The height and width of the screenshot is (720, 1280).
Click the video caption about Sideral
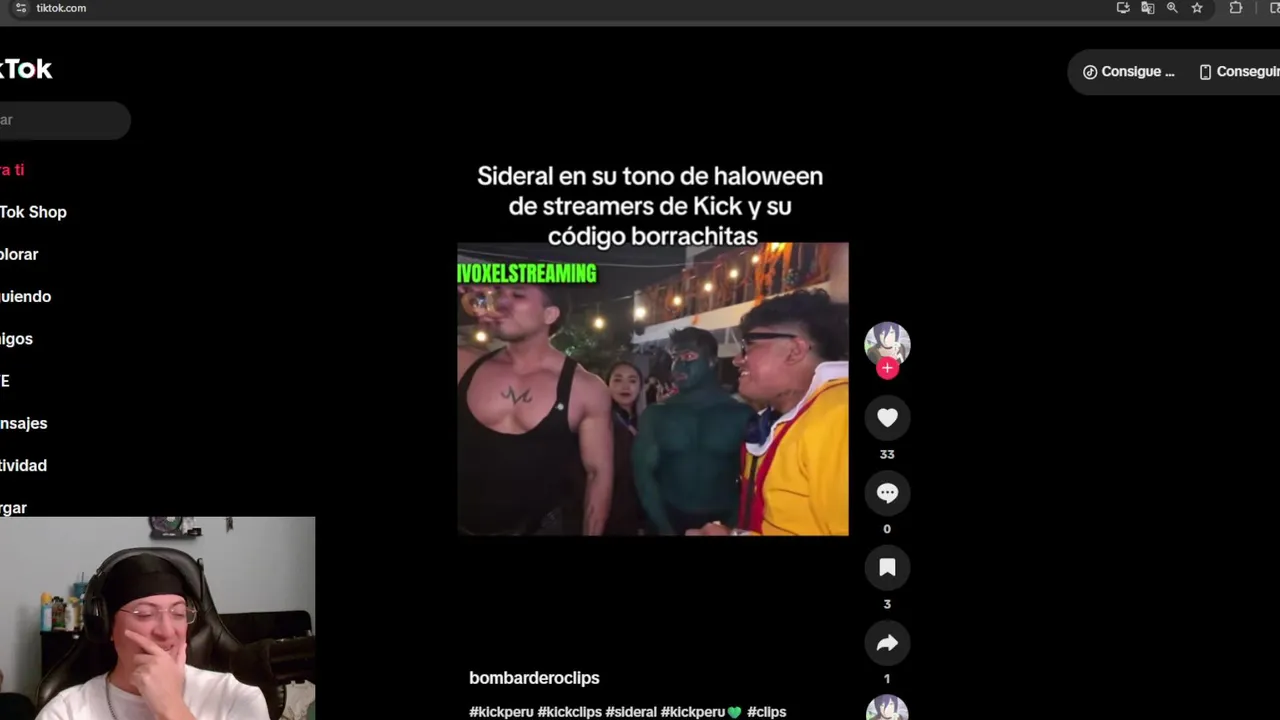click(x=650, y=206)
